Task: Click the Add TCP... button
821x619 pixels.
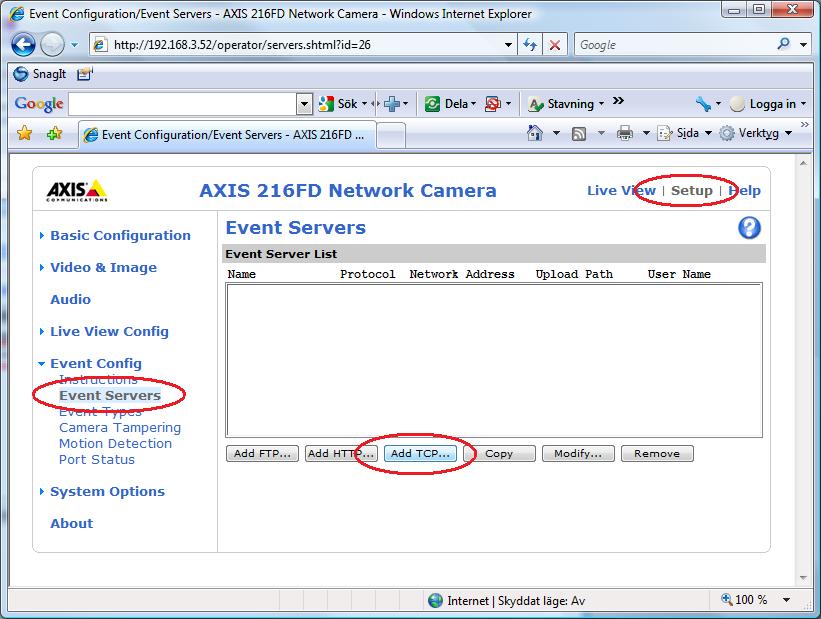Action: tap(420, 454)
